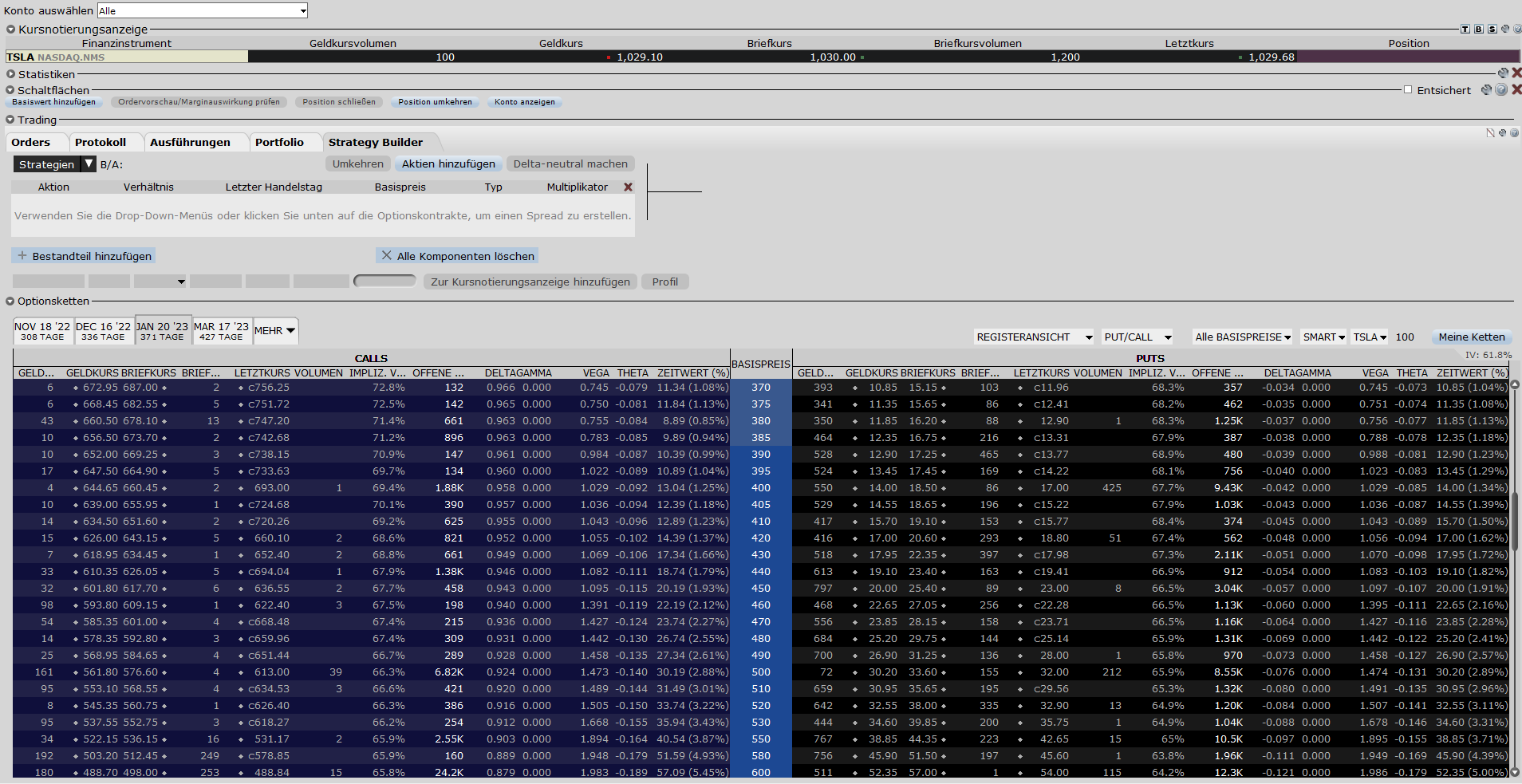Click the B icon in Kursnotierungsanzeige header
Screen dimensions: 1522x784
coord(1479,29)
